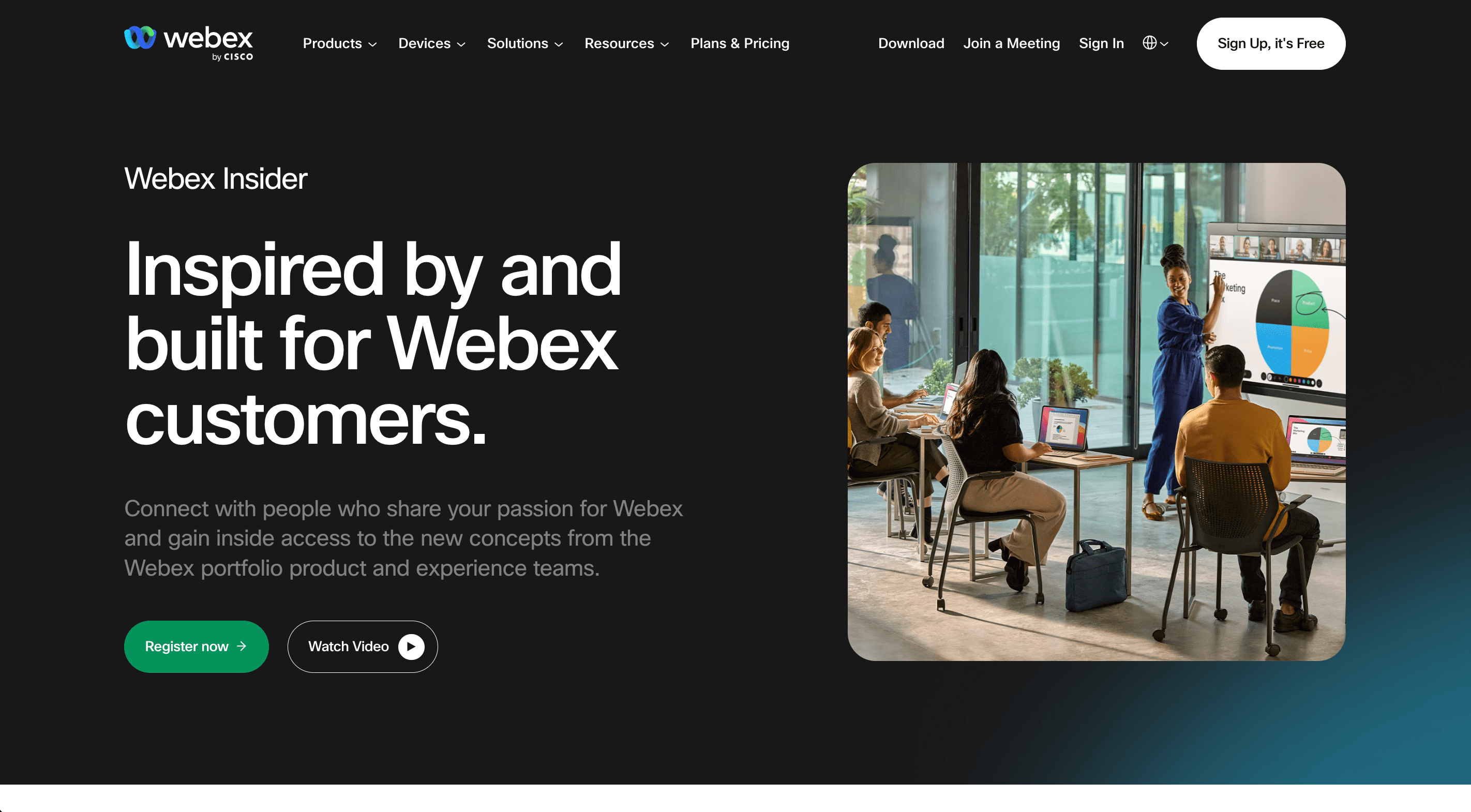Click the Sign Up, it's Free button
The height and width of the screenshot is (812, 1471).
[x=1270, y=43]
